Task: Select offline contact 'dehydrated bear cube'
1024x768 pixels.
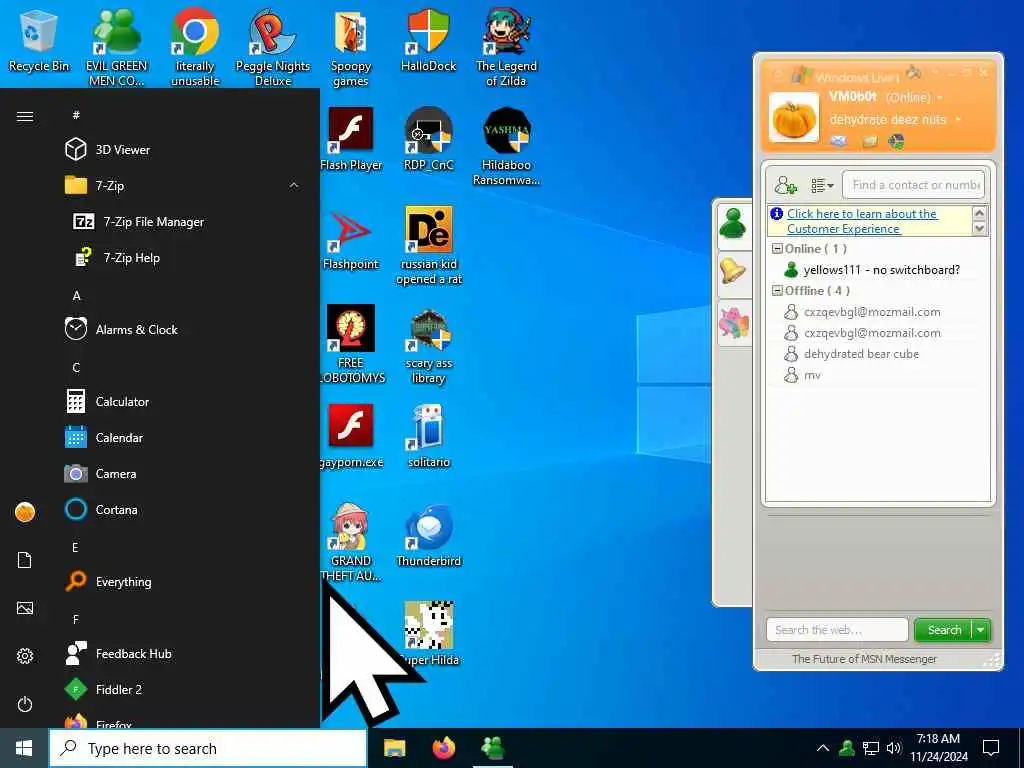Action: [861, 354]
